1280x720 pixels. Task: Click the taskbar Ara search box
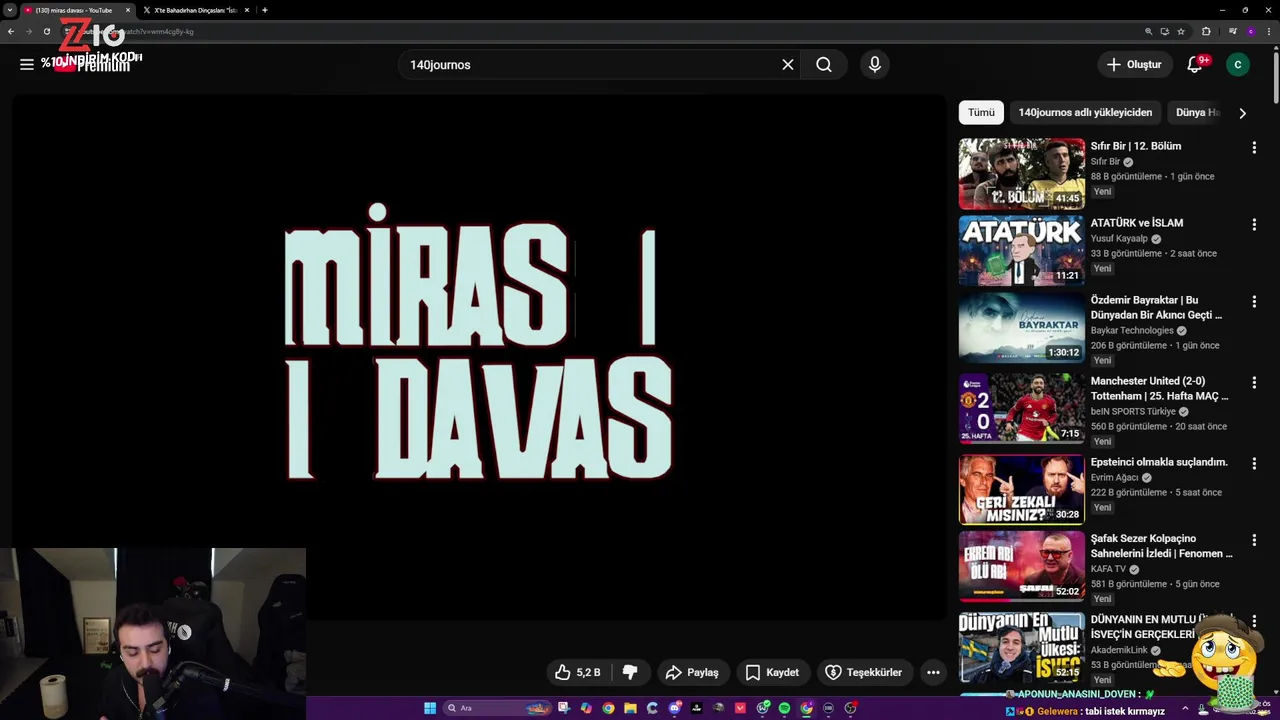click(x=497, y=708)
